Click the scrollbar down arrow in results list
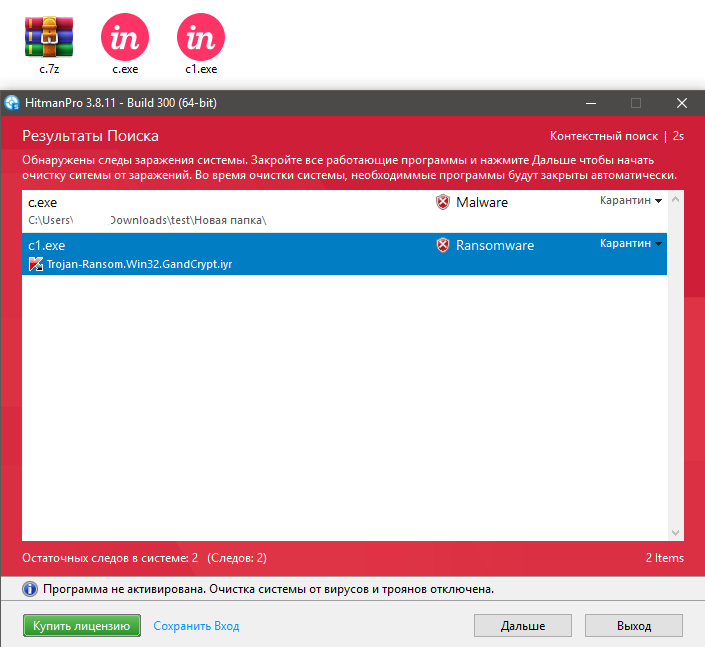The width and height of the screenshot is (705, 647). pos(675,532)
